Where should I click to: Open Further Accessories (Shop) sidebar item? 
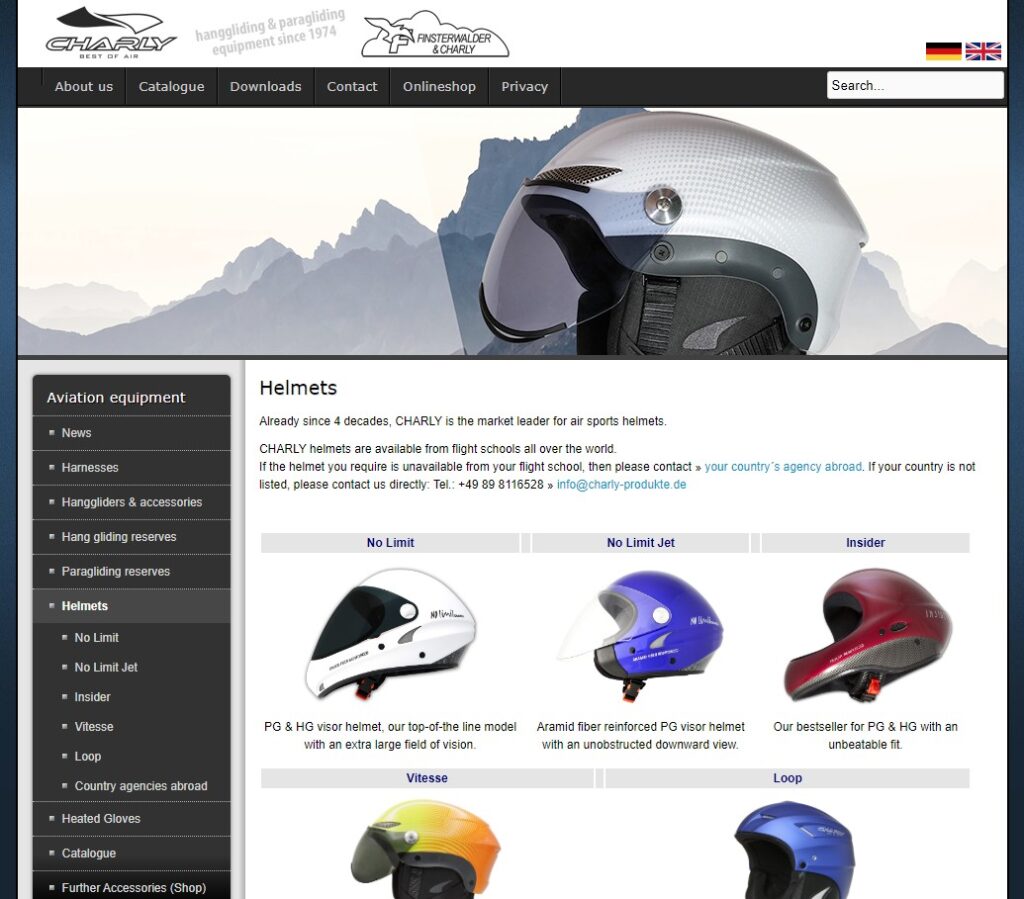click(131, 888)
